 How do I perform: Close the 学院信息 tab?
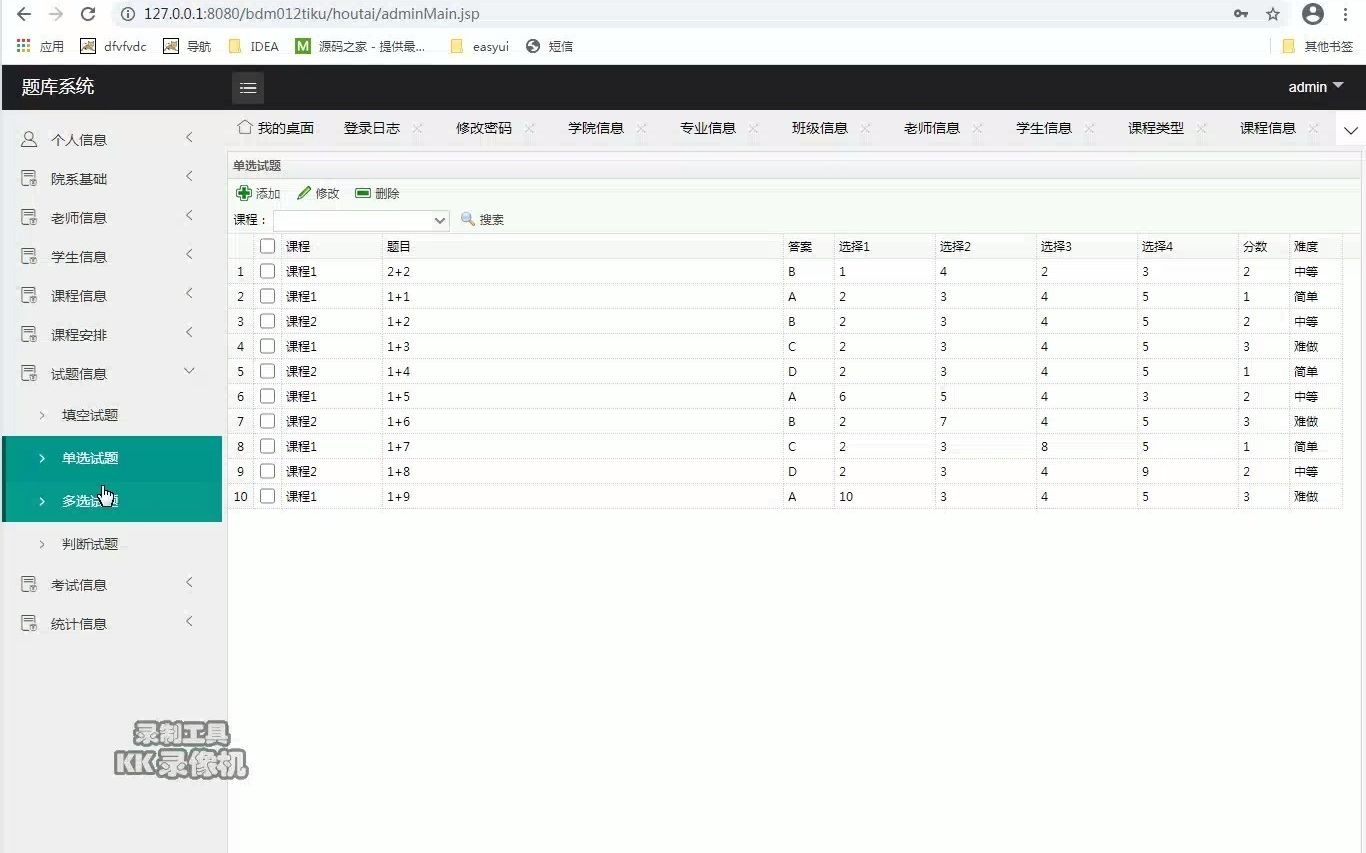[641, 128]
